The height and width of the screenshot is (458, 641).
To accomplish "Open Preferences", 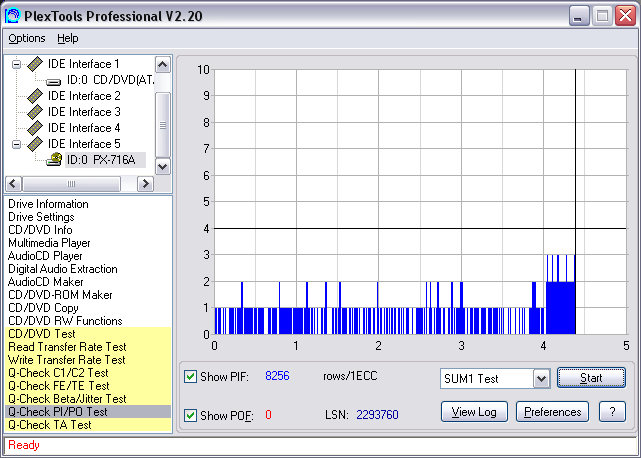I will click(x=552, y=412).
